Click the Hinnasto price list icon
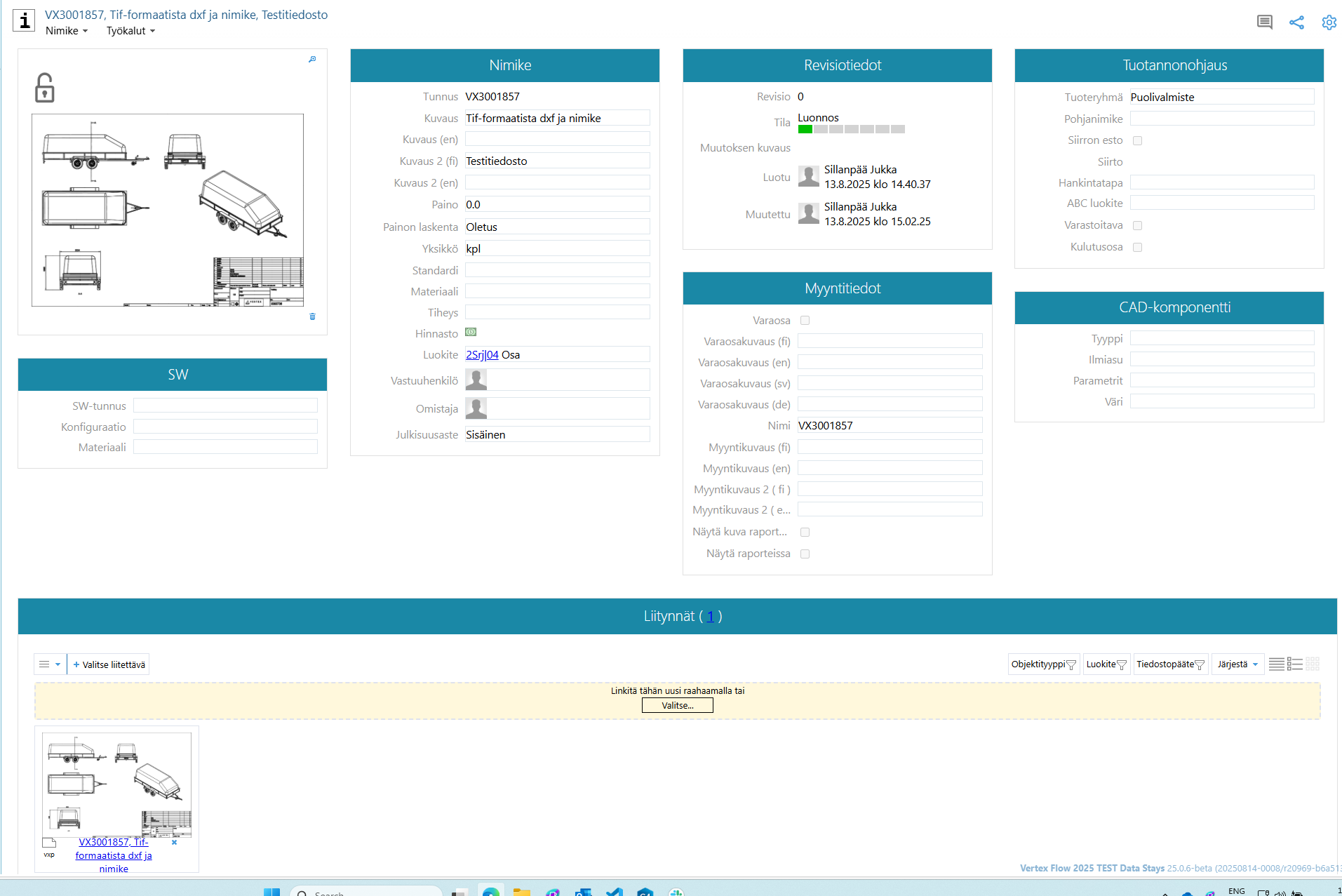Screen dimensions: 1342x896 pos(471,333)
